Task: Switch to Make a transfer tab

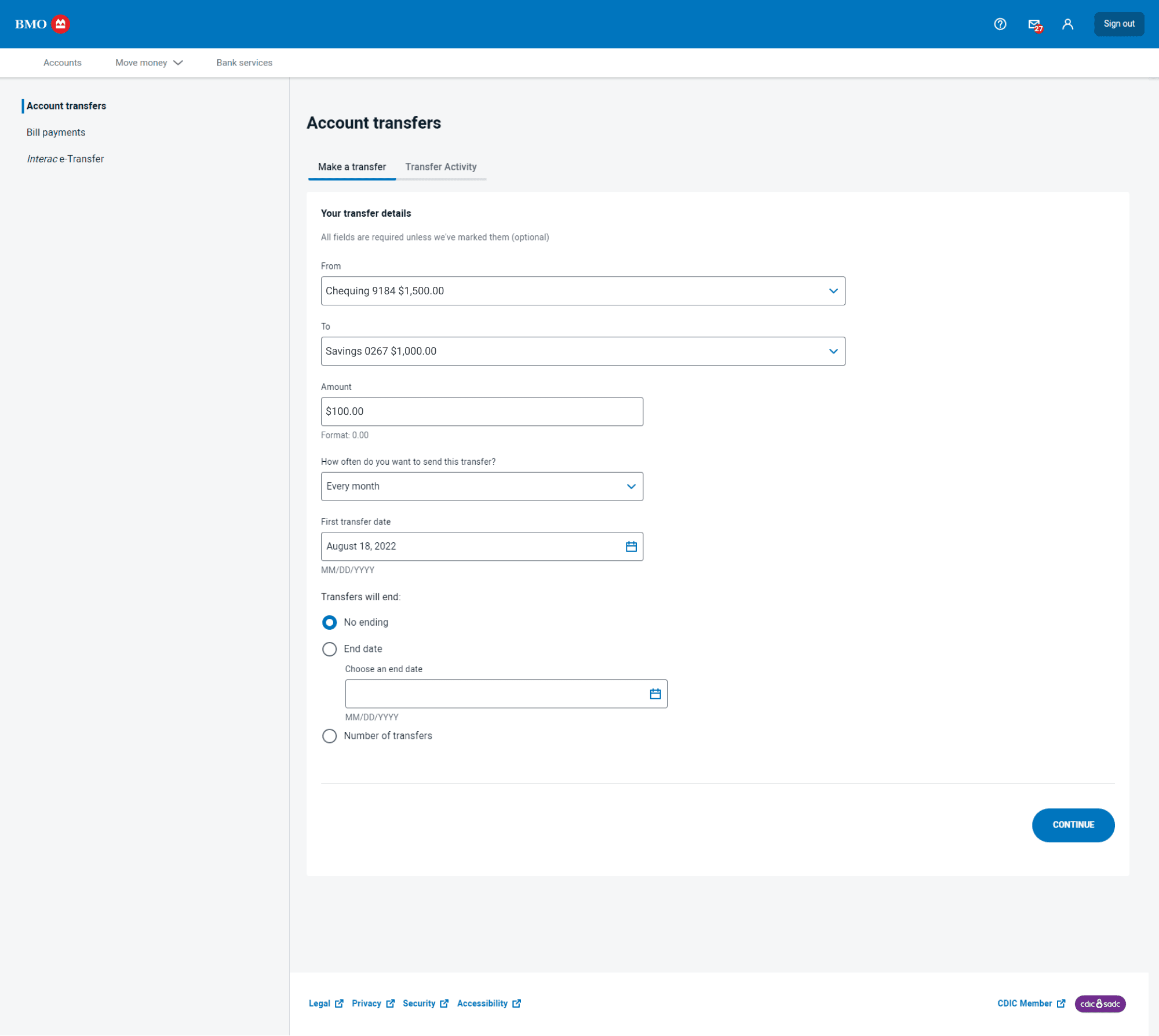Action: 352,167
